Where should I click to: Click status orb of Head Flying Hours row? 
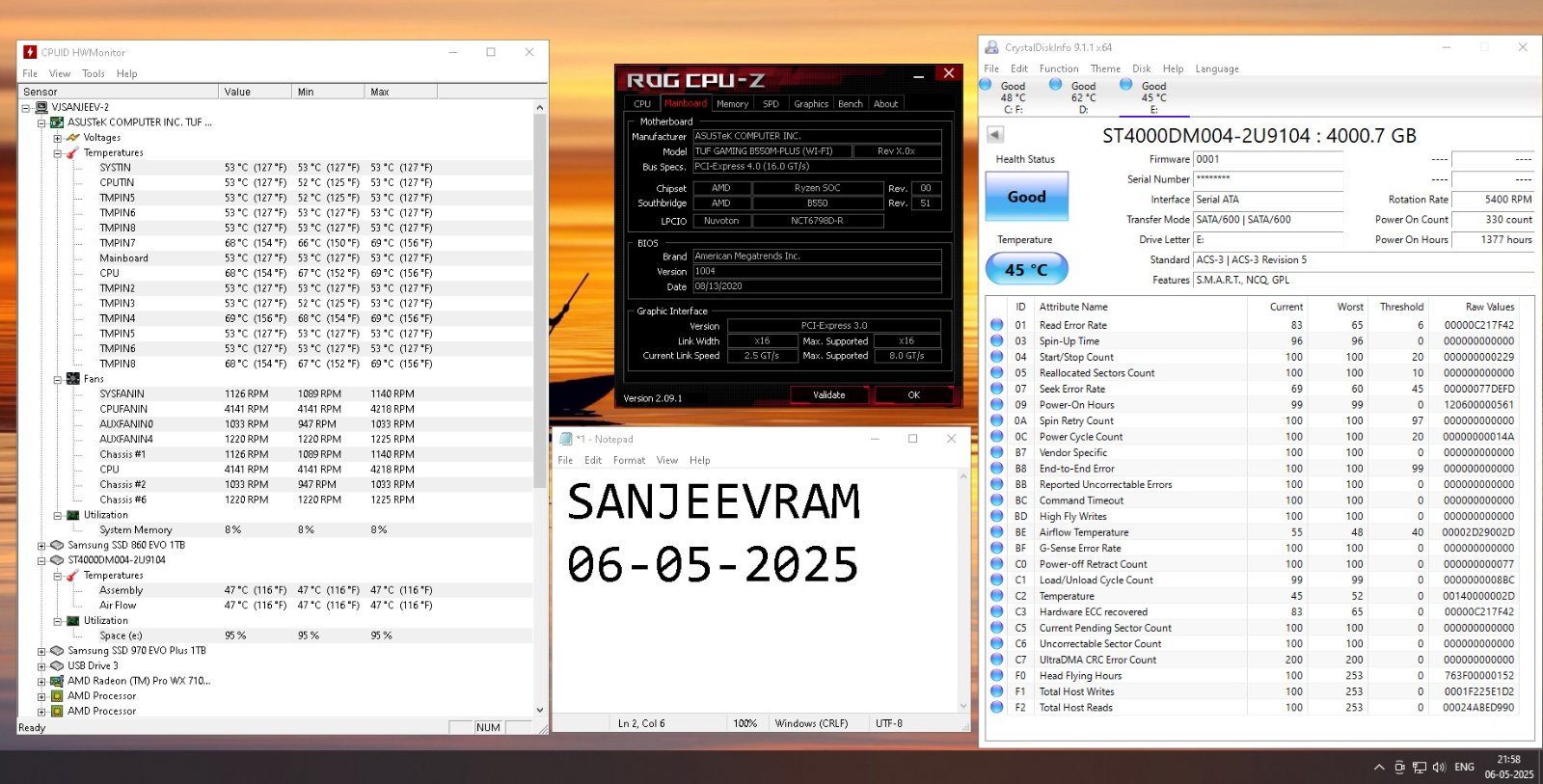pos(997,675)
